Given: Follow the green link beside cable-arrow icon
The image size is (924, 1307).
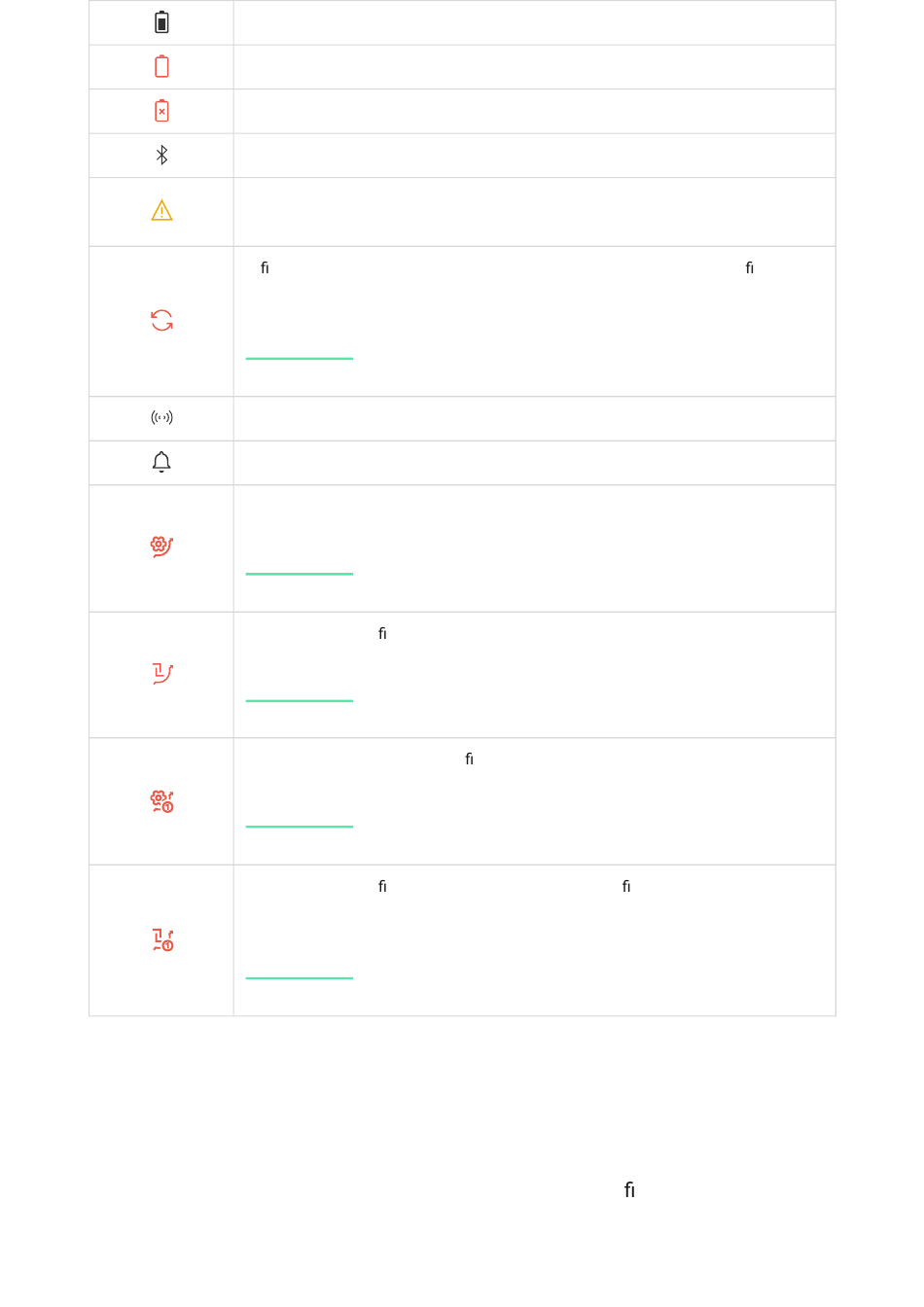Looking at the screenshot, I should coord(300,700).
